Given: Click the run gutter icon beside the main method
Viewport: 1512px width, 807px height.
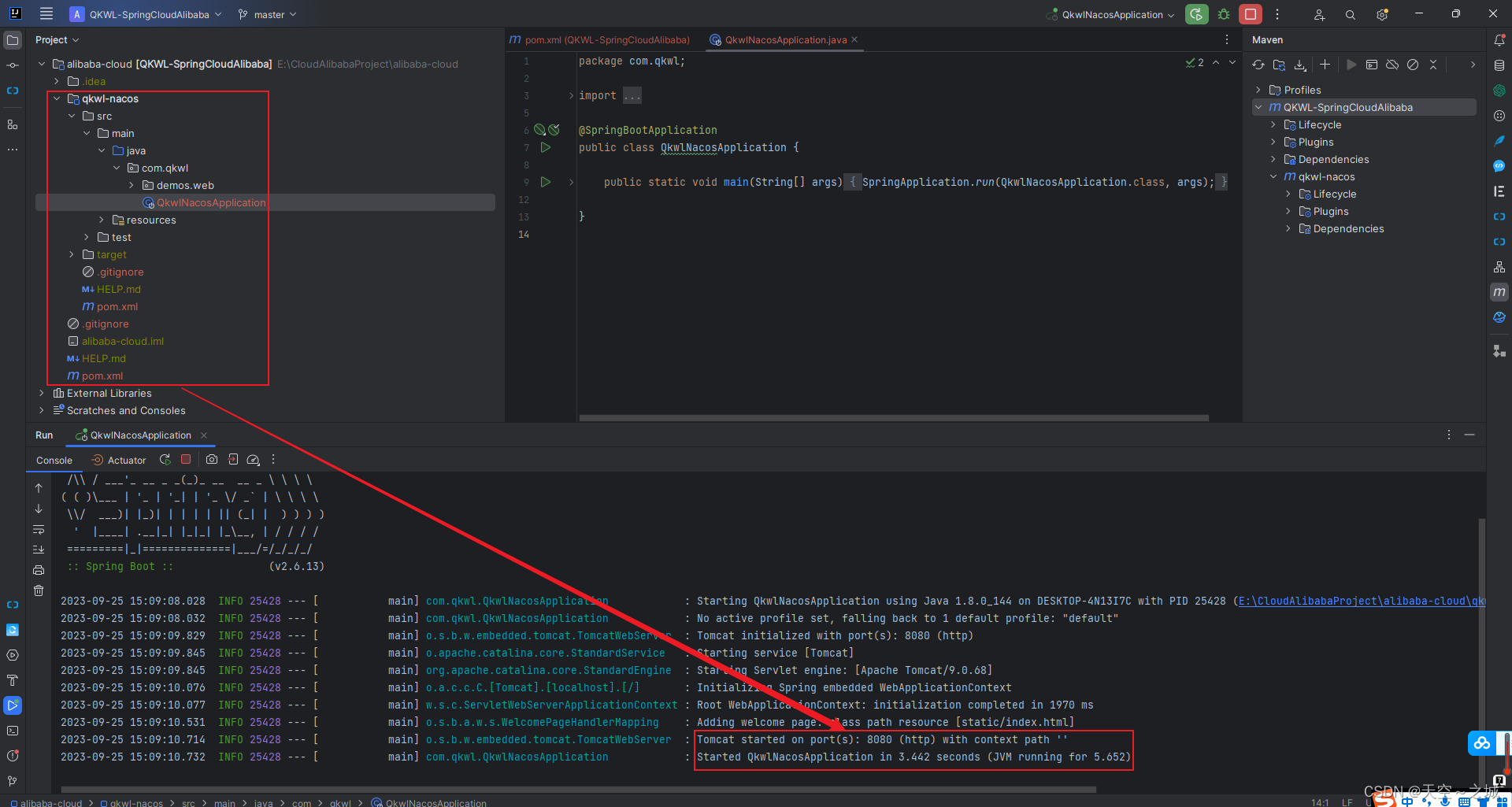Looking at the screenshot, I should [x=545, y=182].
